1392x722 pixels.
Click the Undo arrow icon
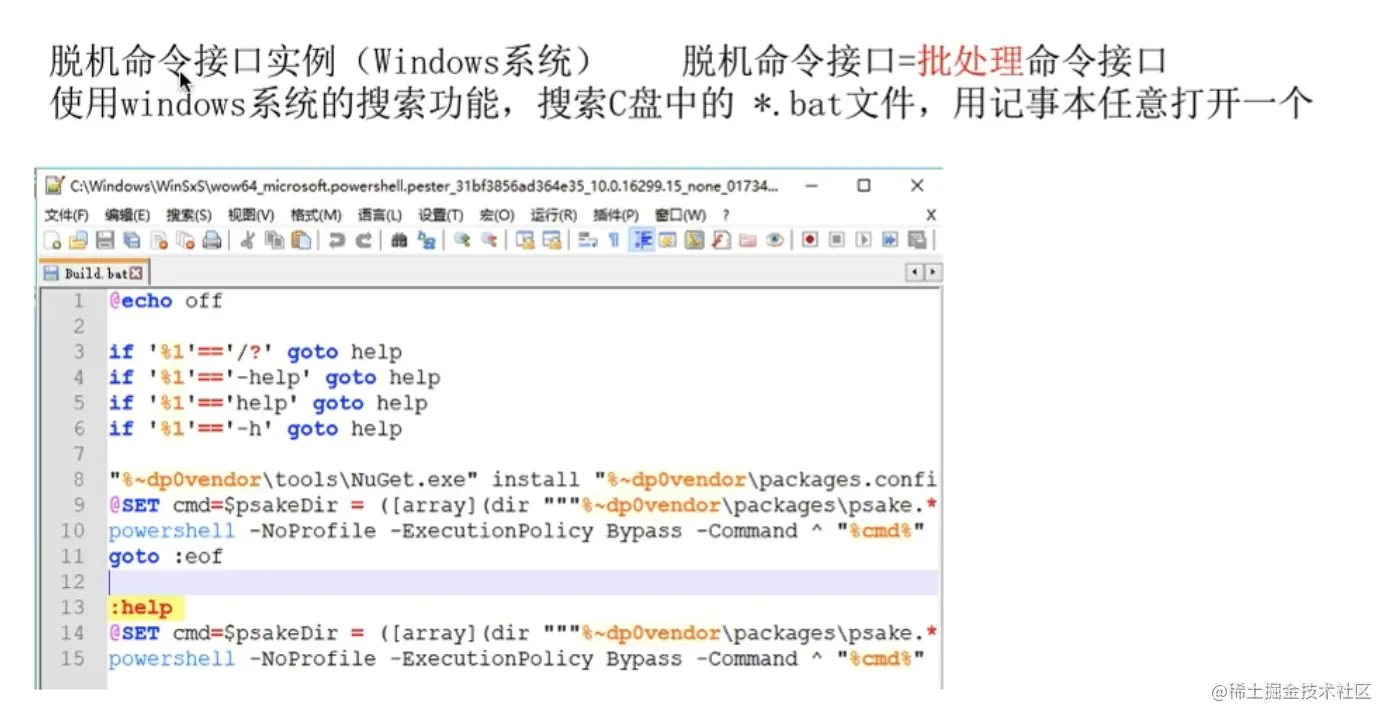tap(337, 240)
